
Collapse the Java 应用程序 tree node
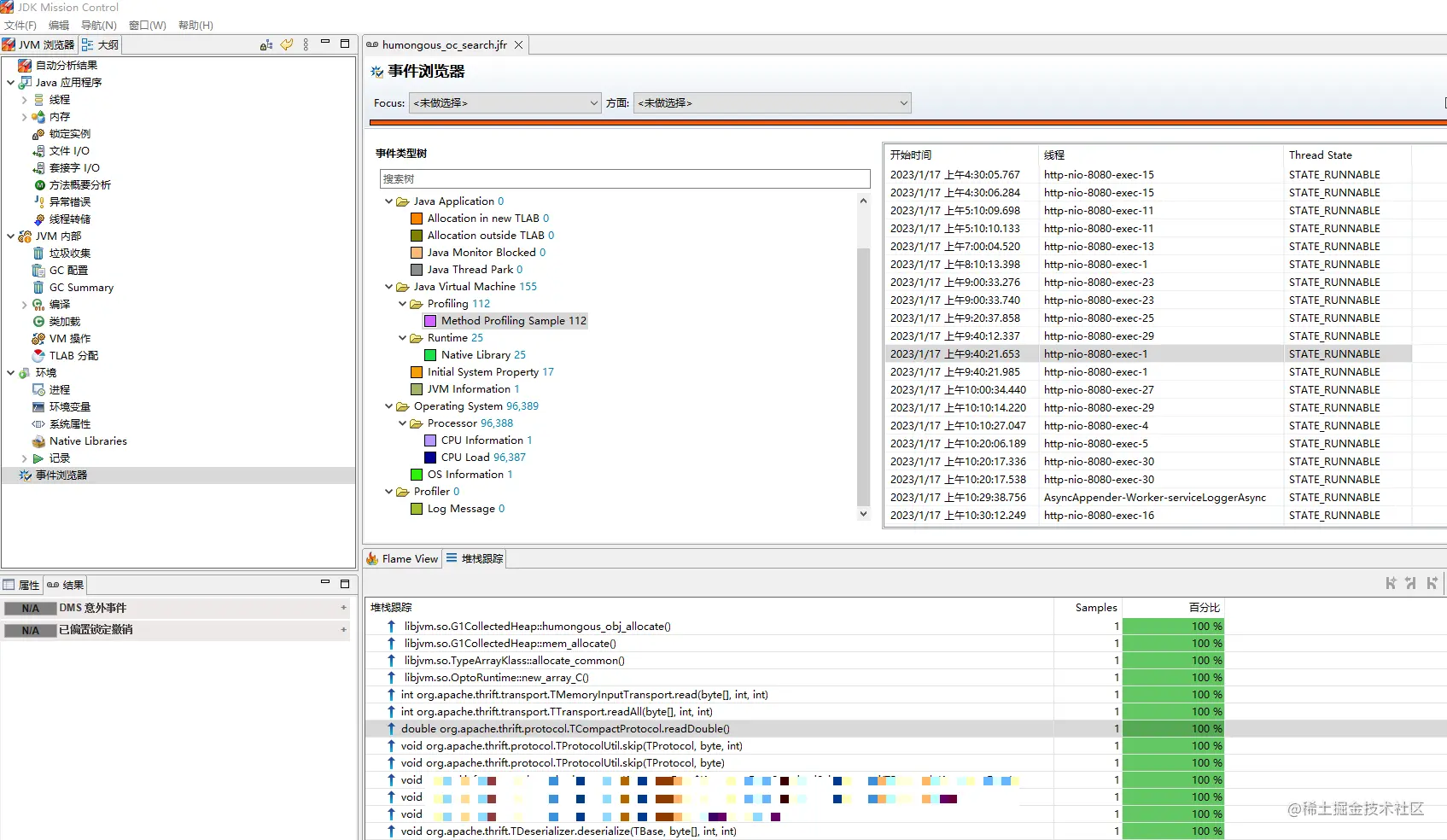point(10,83)
